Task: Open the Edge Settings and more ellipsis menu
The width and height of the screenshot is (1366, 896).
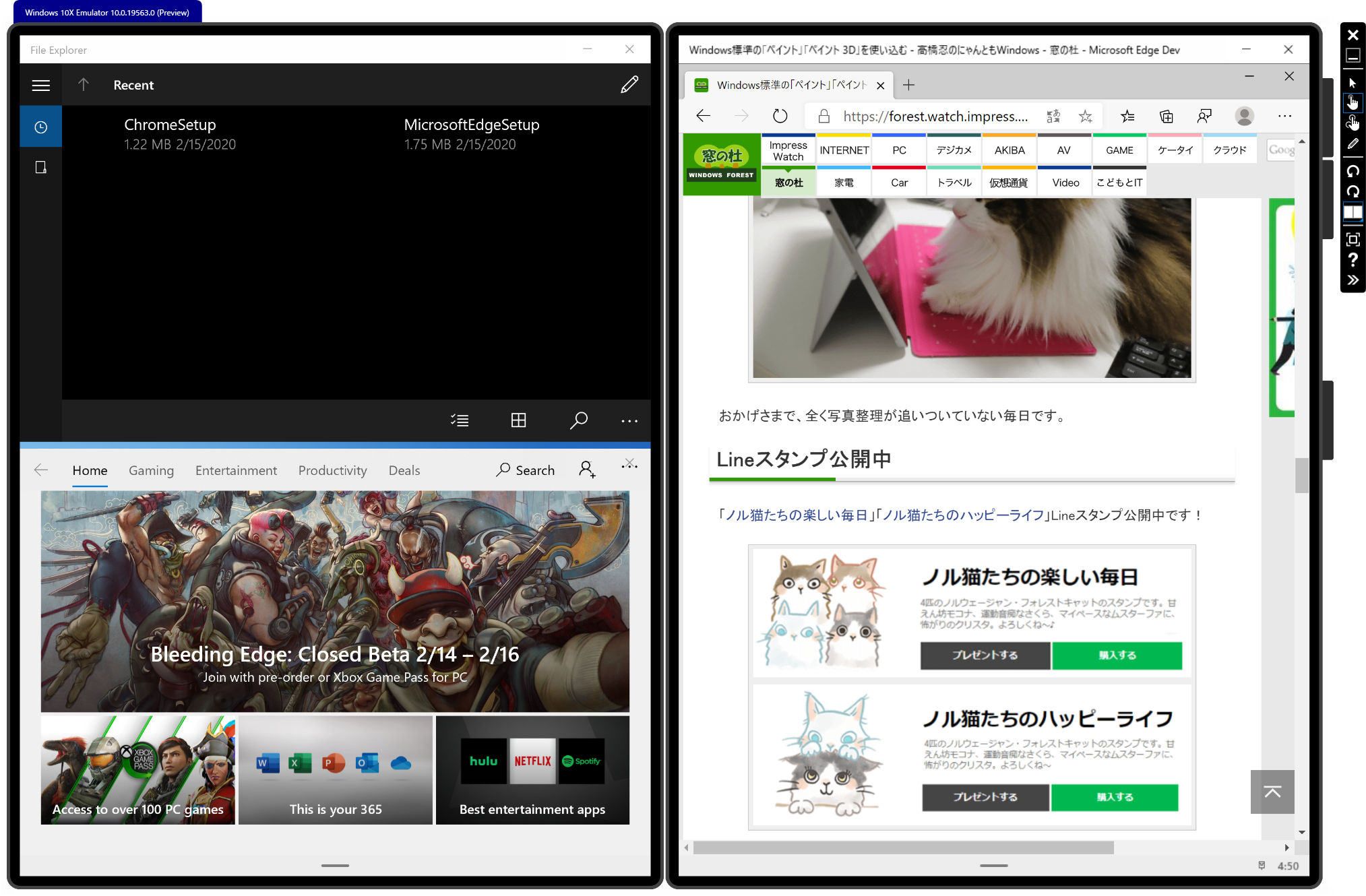Action: point(1284,117)
